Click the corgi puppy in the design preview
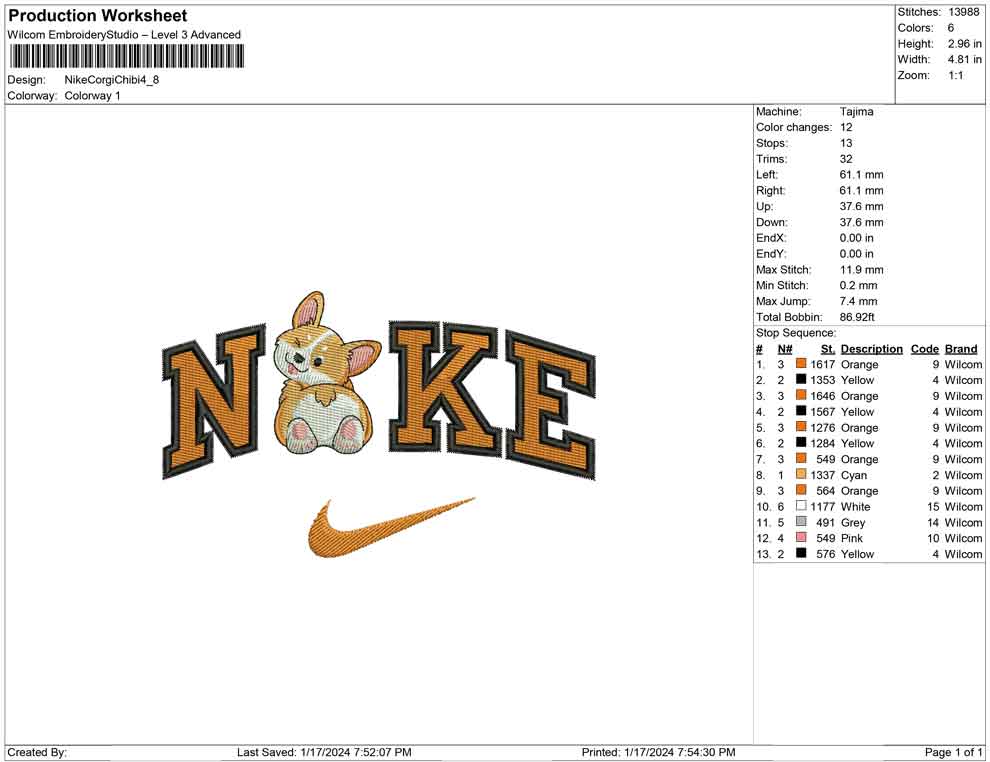990x762 pixels. tap(326, 373)
